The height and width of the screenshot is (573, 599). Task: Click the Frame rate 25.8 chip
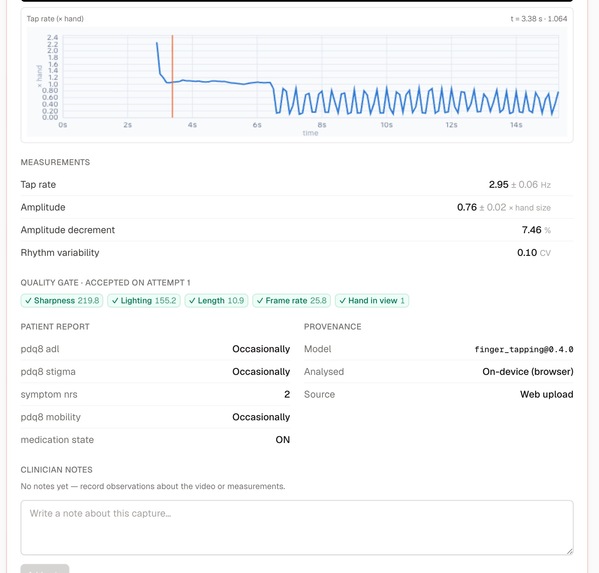click(x=291, y=301)
